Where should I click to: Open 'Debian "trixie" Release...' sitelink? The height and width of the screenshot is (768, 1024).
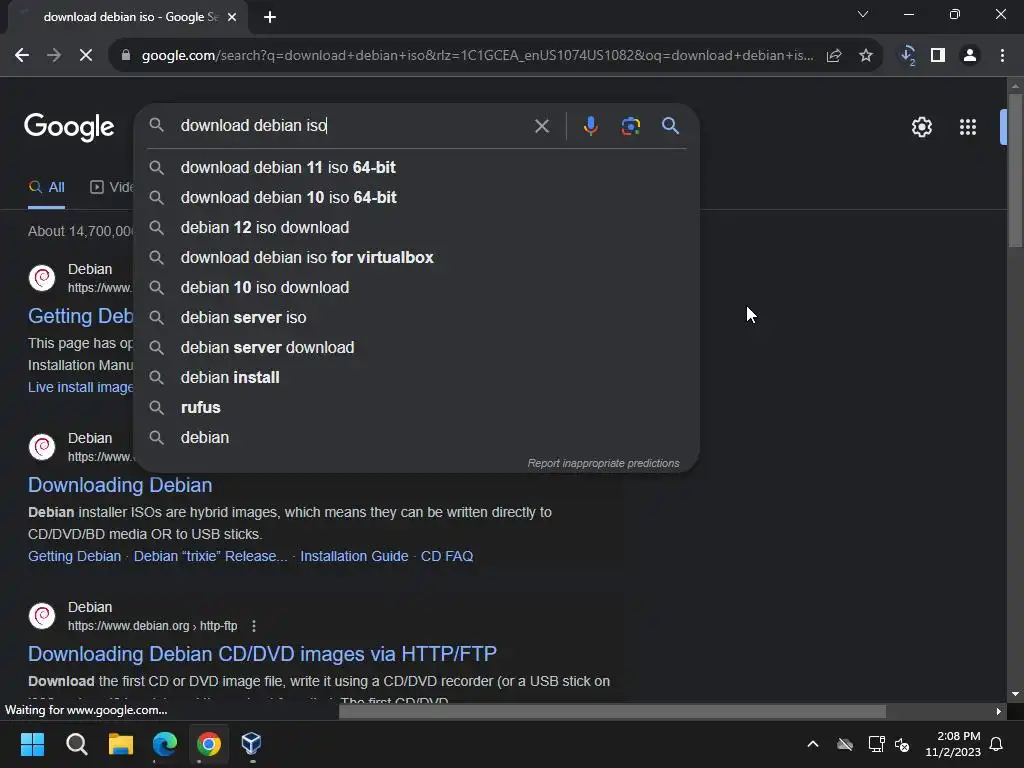[x=210, y=556]
